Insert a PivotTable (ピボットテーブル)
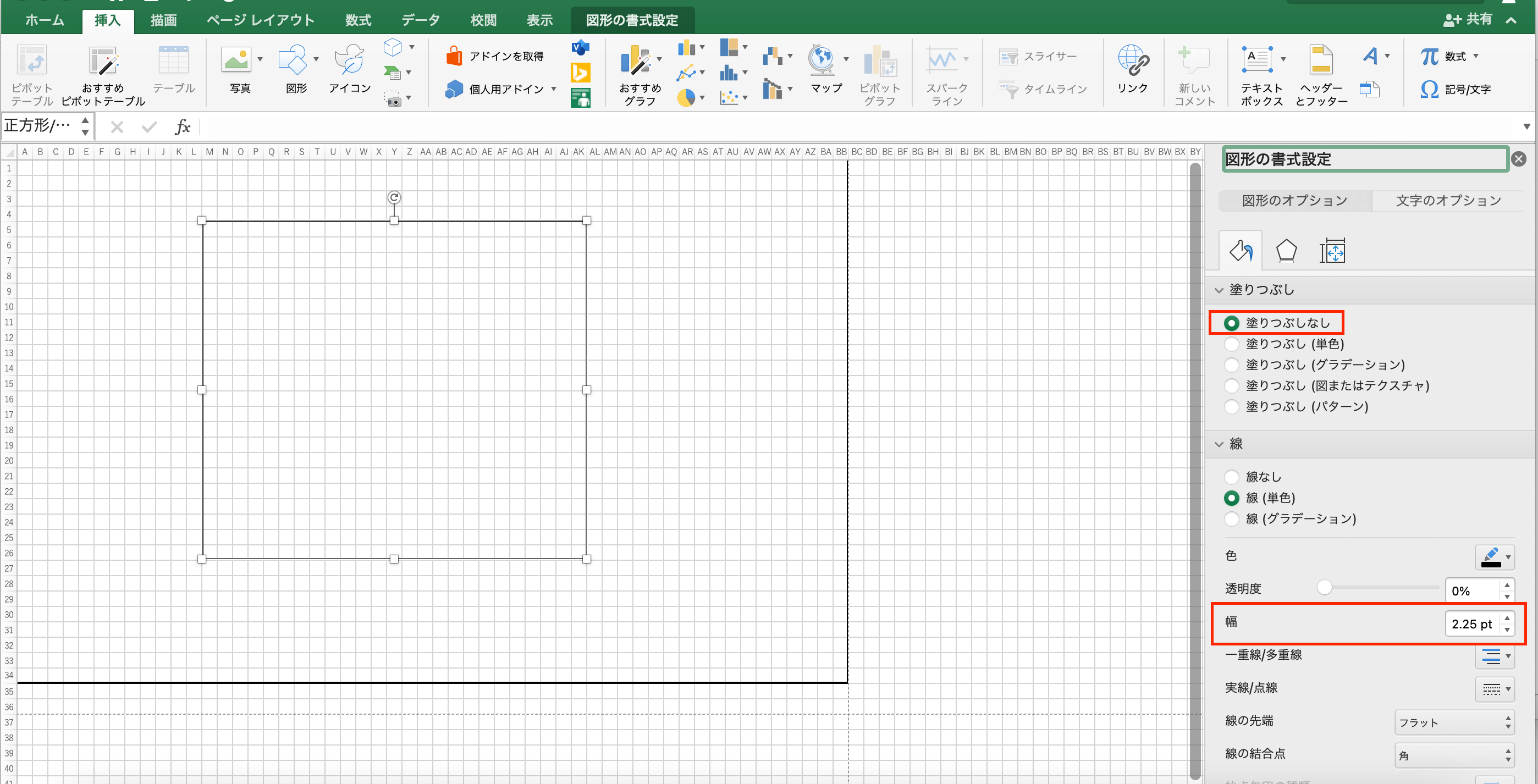Viewport: 1538px width, 784px height. tap(32, 75)
